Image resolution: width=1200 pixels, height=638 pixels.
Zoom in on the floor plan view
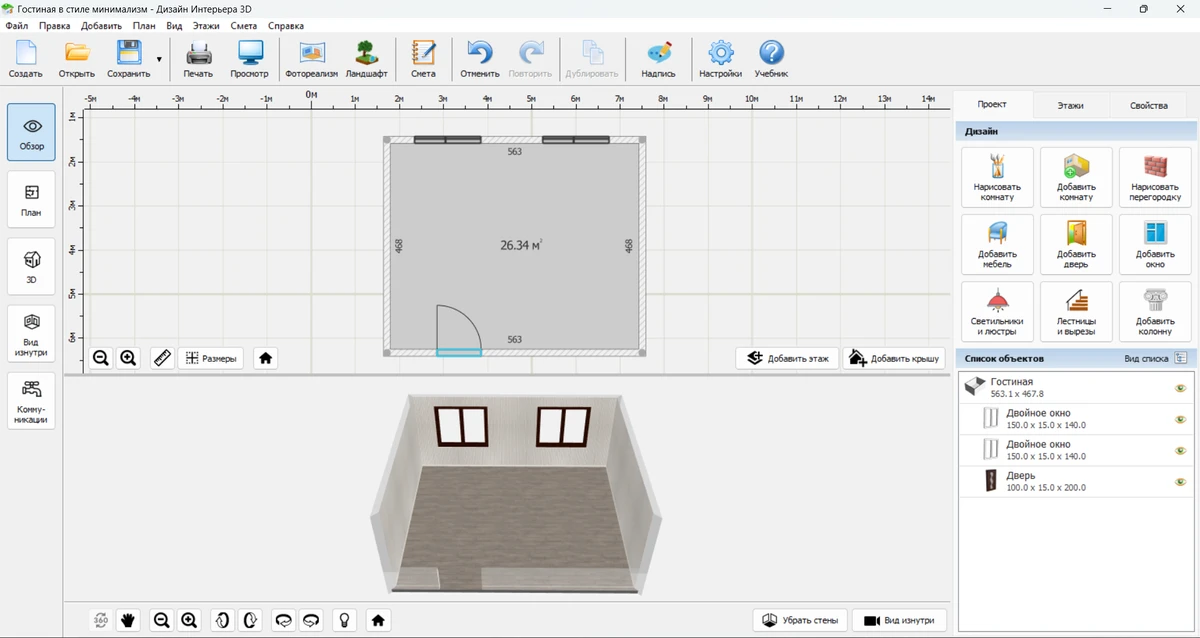point(128,358)
